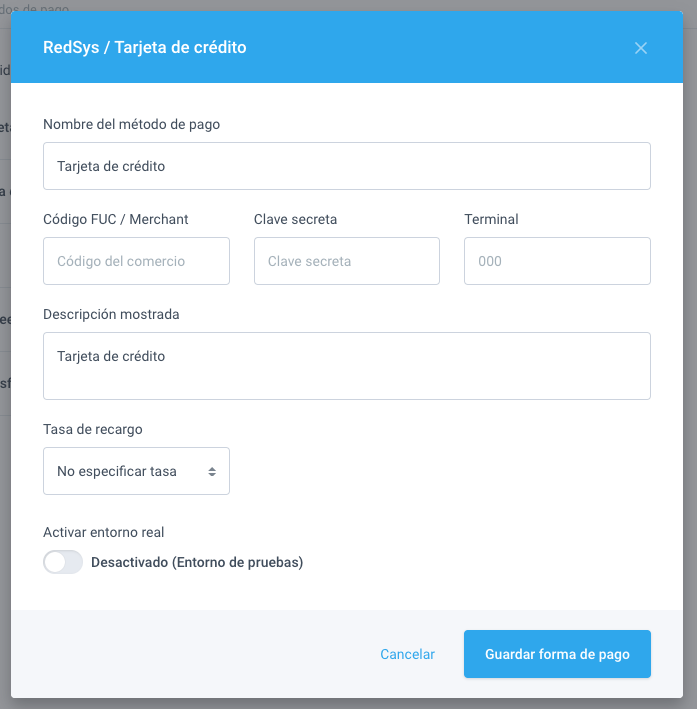Click the "RedSys / Tarjeta de crédito" dialog title
The height and width of the screenshot is (709, 697).
(x=144, y=47)
